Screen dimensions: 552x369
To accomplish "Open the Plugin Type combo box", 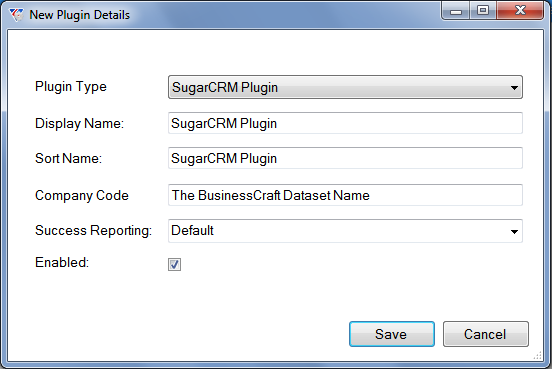I will [345, 87].
